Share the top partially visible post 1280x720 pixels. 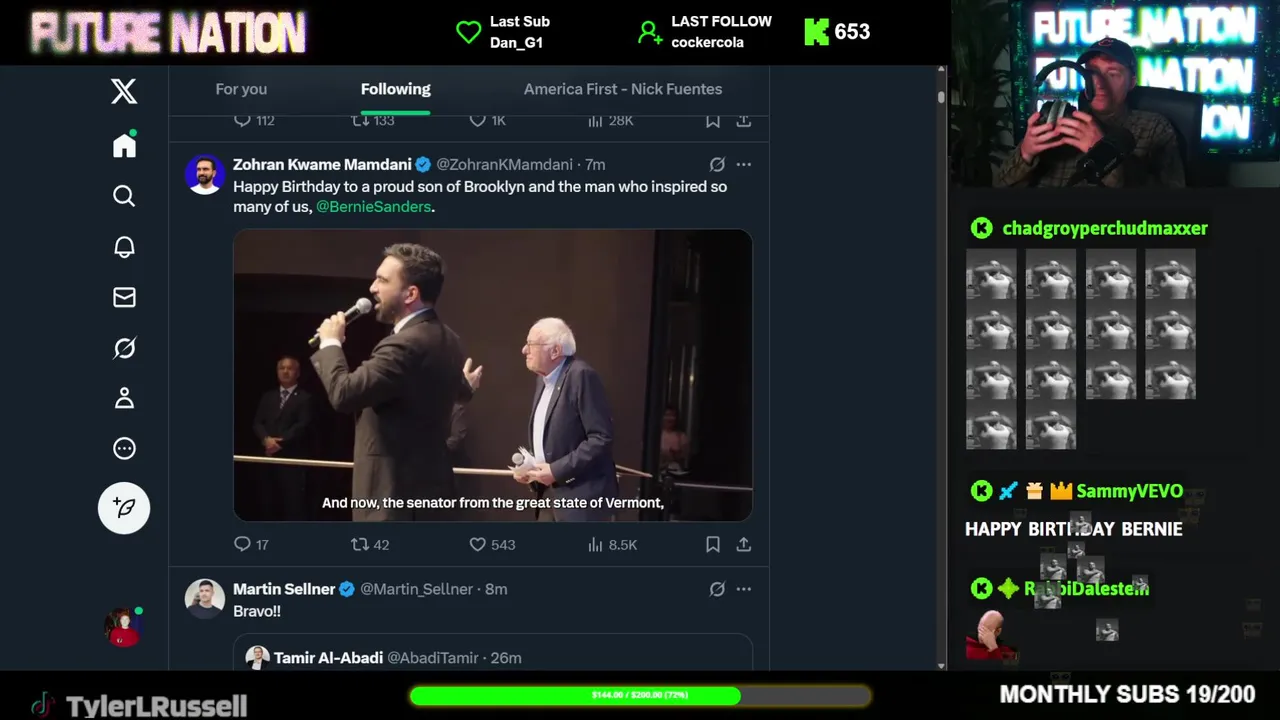tap(744, 120)
